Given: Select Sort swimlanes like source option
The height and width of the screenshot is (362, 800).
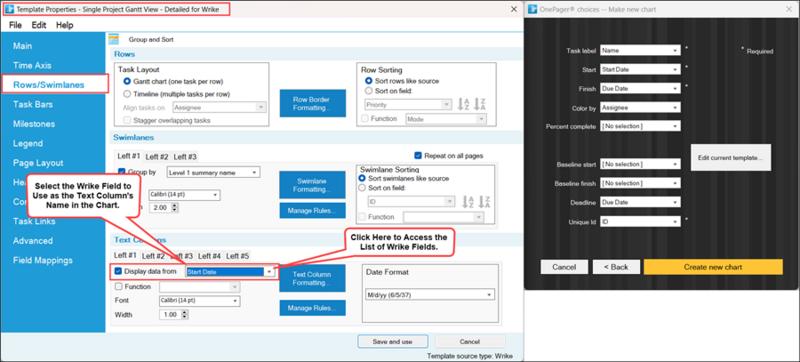Looking at the screenshot, I should [362, 178].
